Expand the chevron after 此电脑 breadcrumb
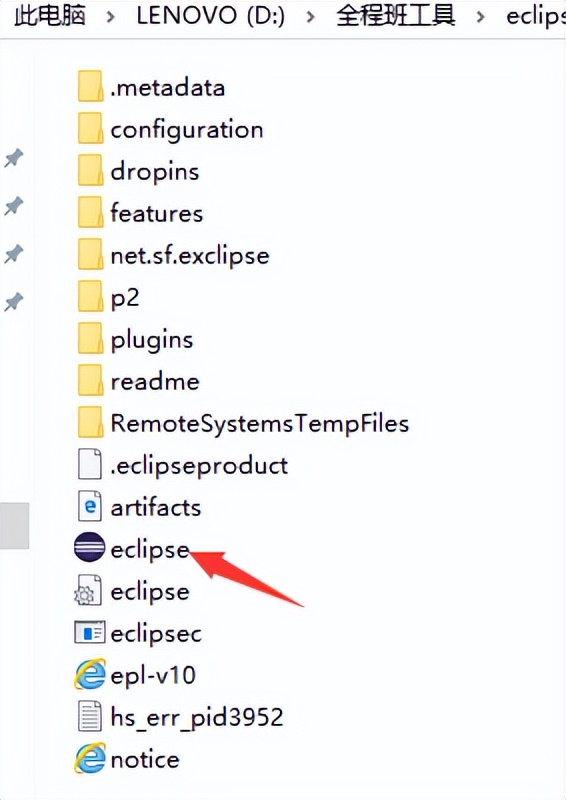The width and height of the screenshot is (566, 800). coord(110,17)
